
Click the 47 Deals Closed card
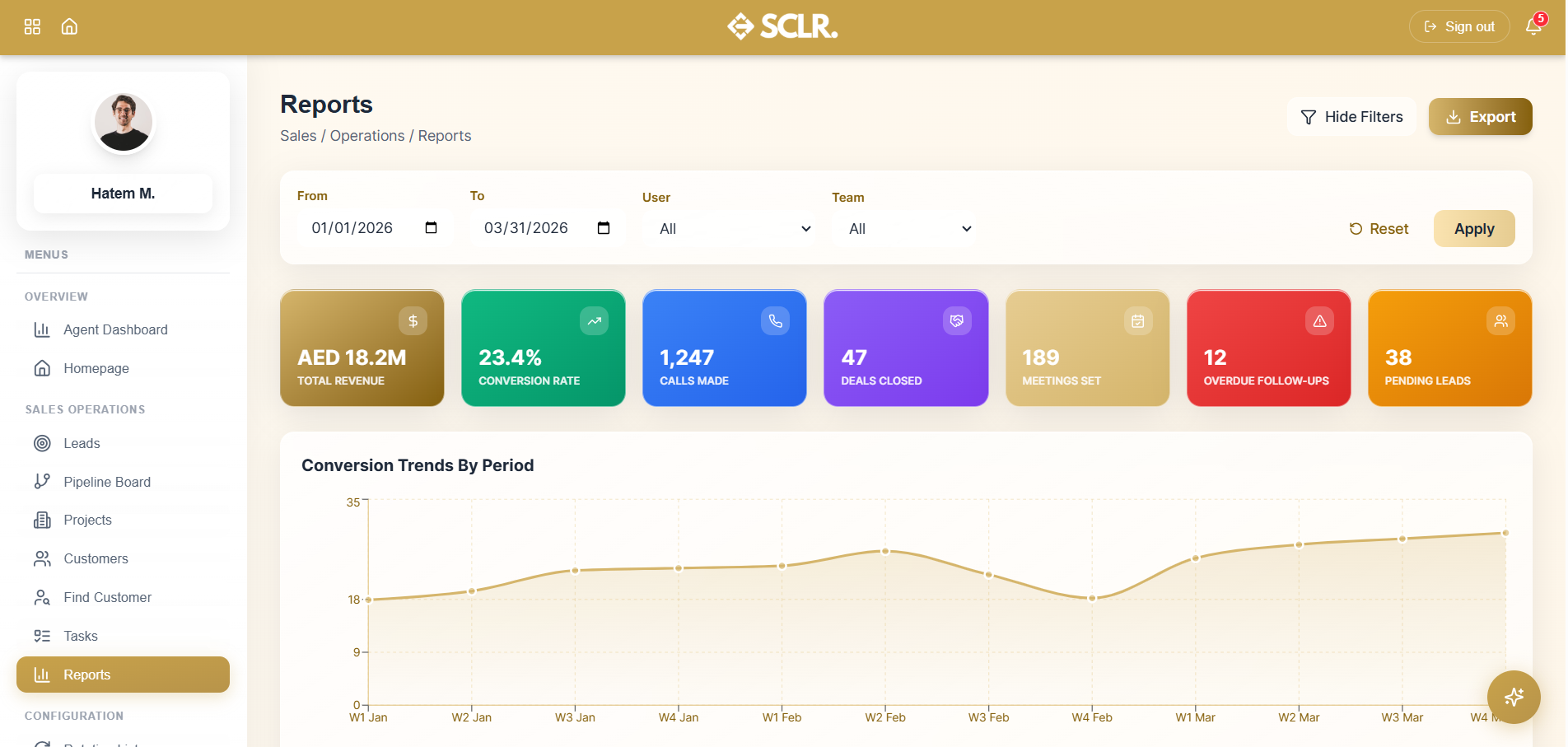[906, 348]
